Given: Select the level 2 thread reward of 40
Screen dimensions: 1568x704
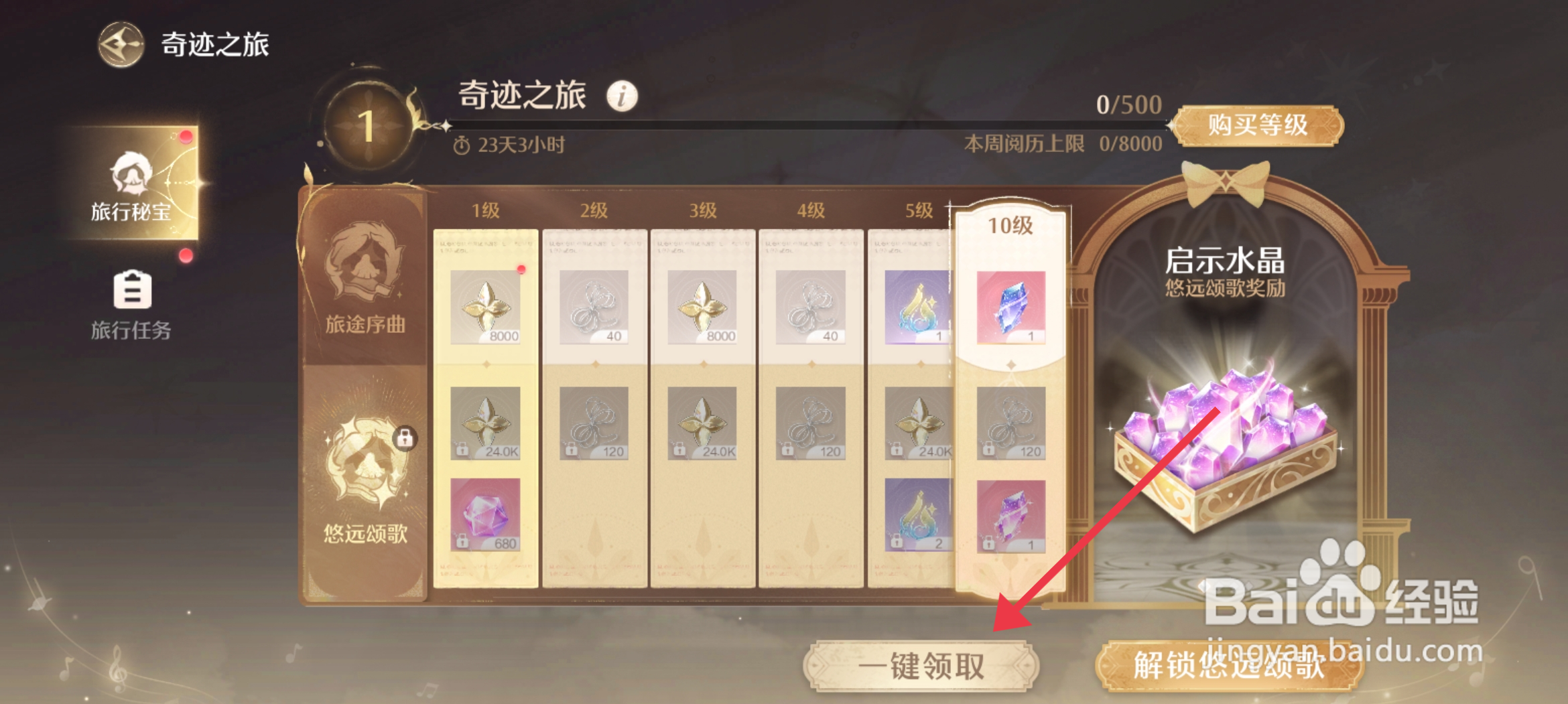Looking at the screenshot, I should pos(594,307).
